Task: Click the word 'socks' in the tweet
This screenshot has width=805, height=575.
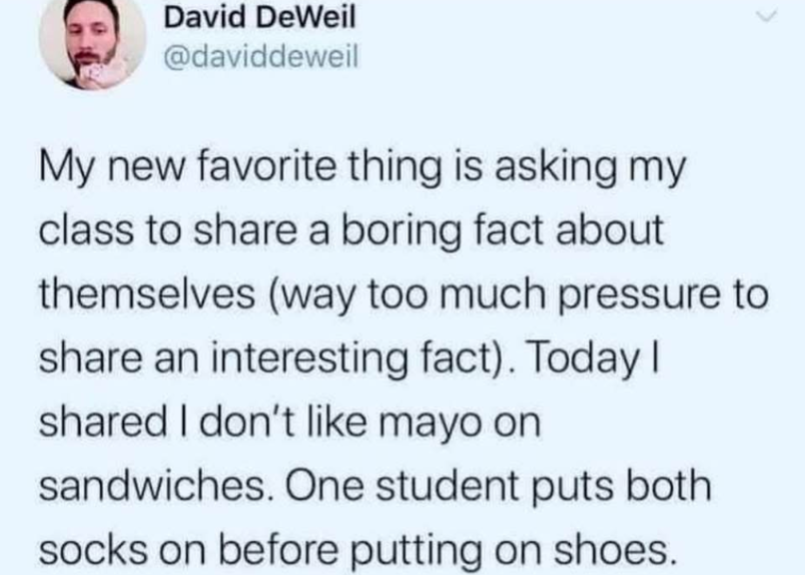Action: [94, 551]
